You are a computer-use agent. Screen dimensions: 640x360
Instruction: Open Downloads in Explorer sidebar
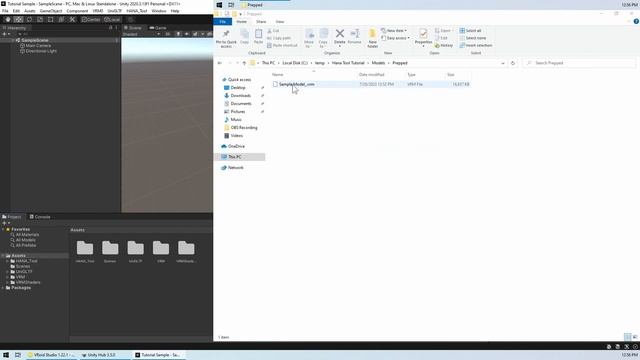click(x=240, y=96)
